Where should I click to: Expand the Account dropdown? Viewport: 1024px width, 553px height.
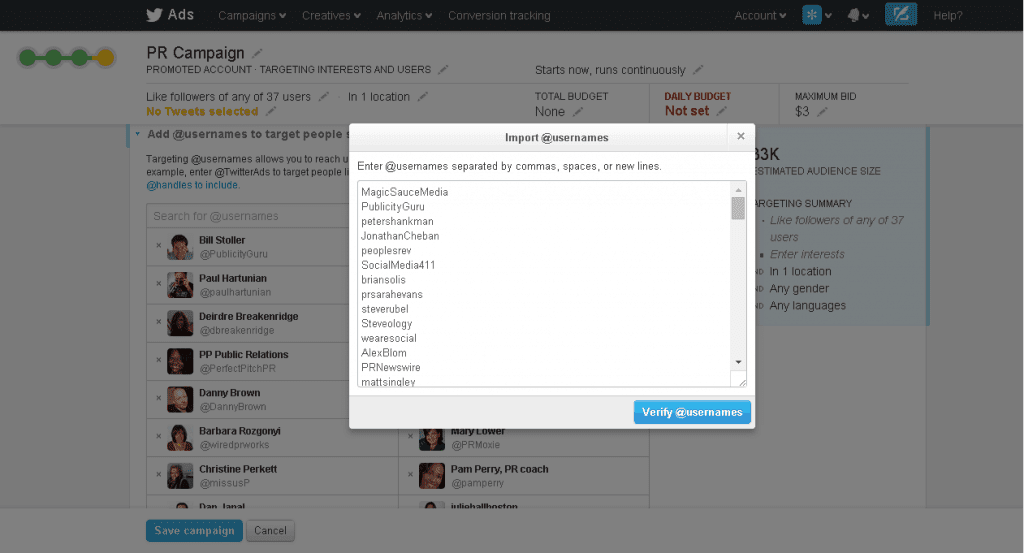tap(760, 16)
